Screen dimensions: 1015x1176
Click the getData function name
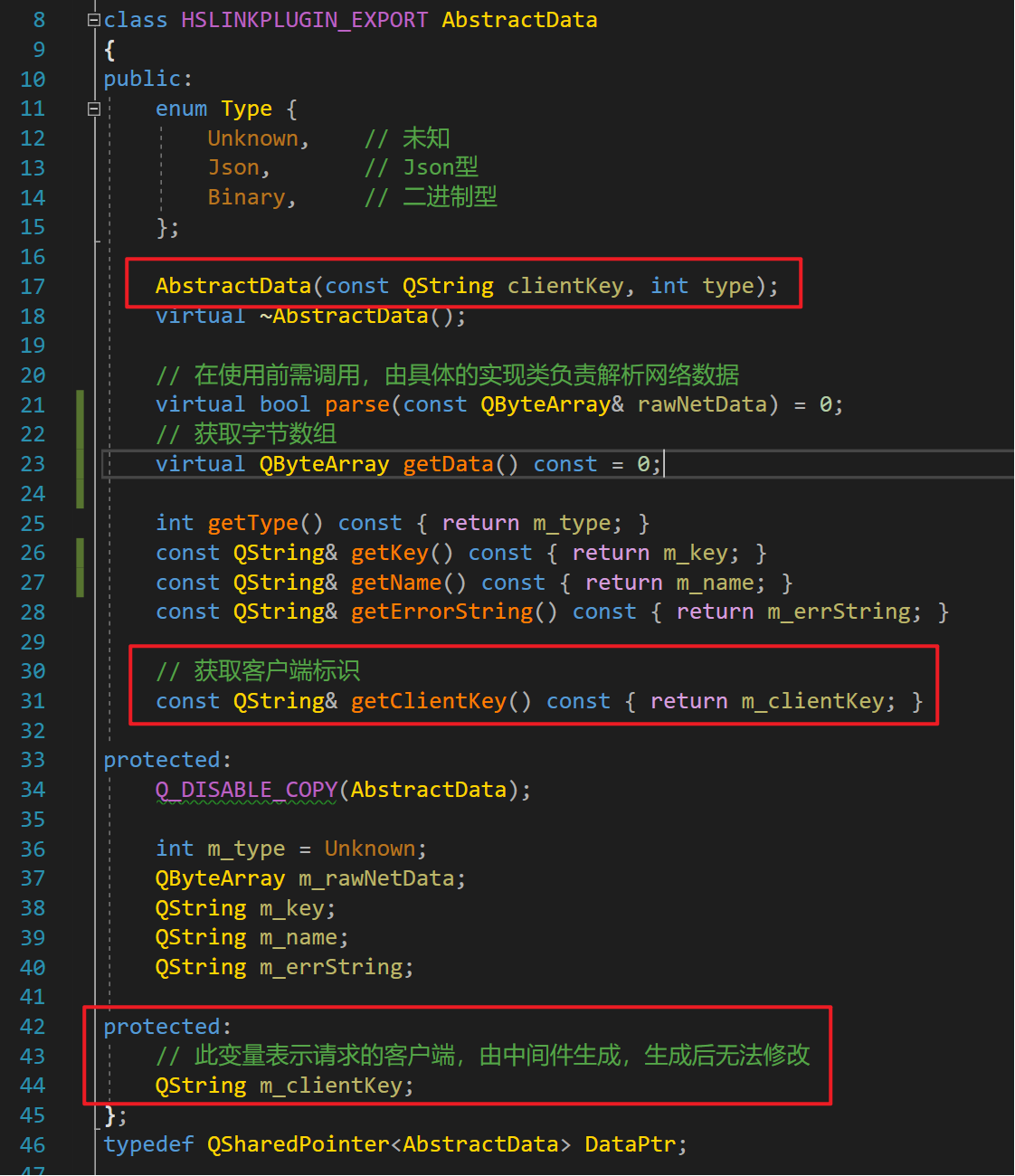448,464
